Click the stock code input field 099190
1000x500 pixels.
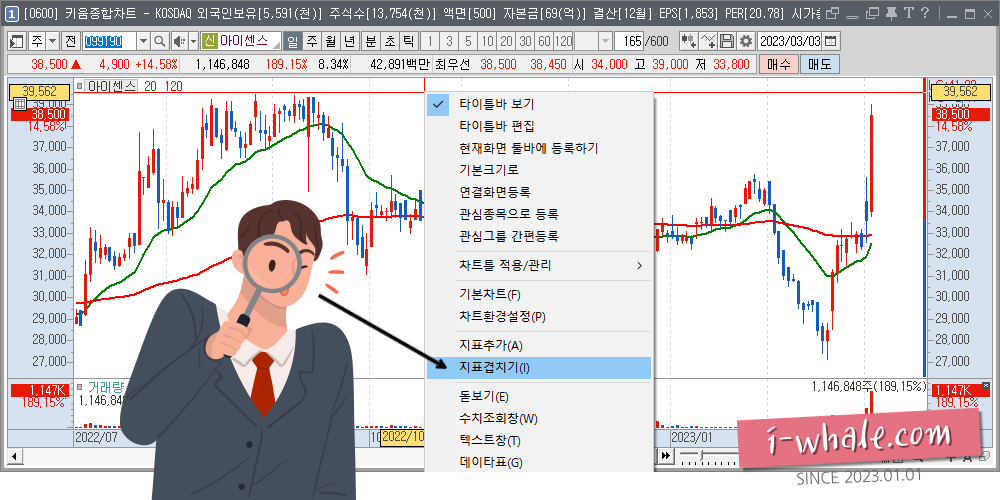(x=109, y=42)
